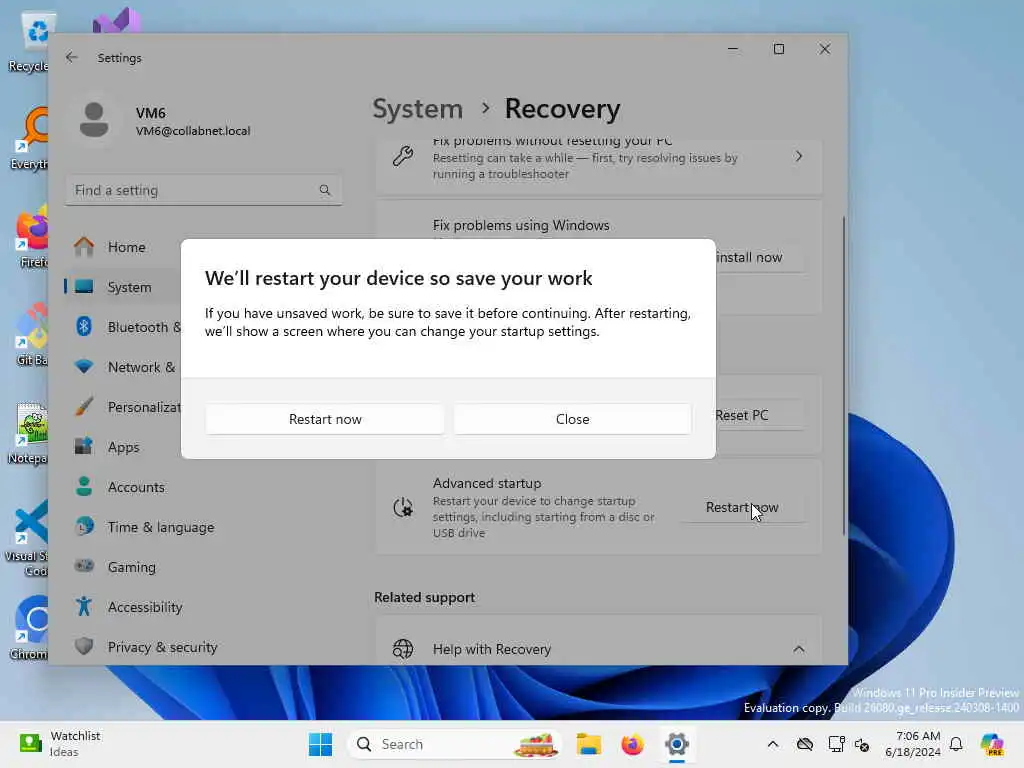Expand the troubleshooter row chevron
1024x768 pixels.
(798, 157)
